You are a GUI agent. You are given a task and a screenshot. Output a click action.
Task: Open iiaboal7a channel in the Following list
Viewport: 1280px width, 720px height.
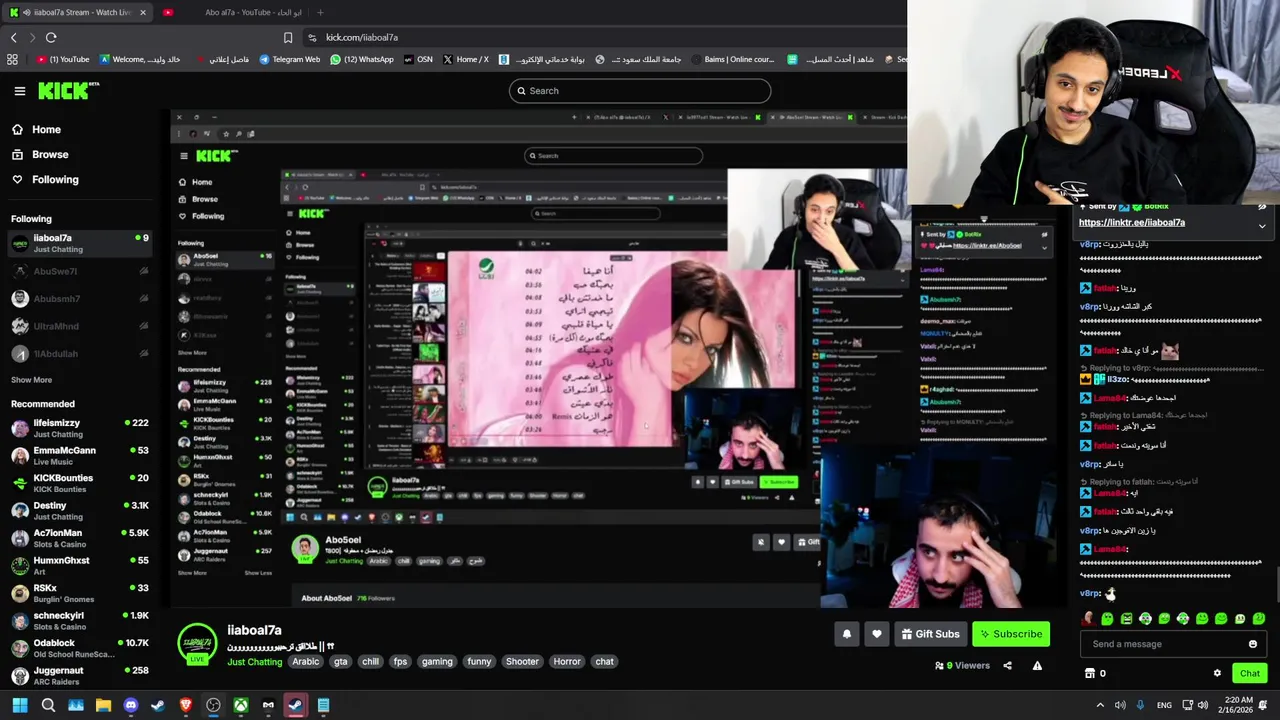78,243
